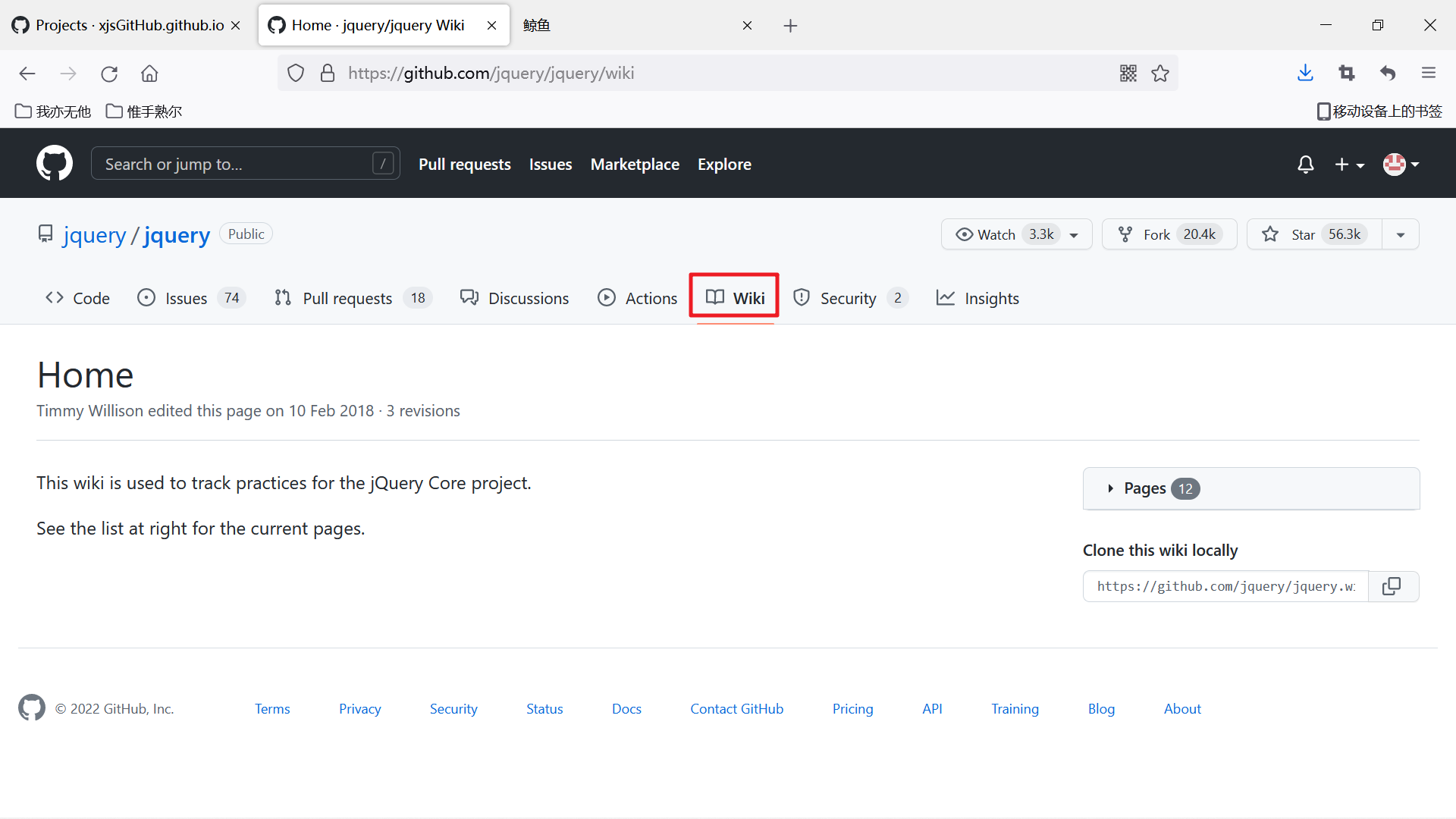This screenshot has height=819, width=1456.
Task: Click the Fork repository icon
Action: point(1126,233)
